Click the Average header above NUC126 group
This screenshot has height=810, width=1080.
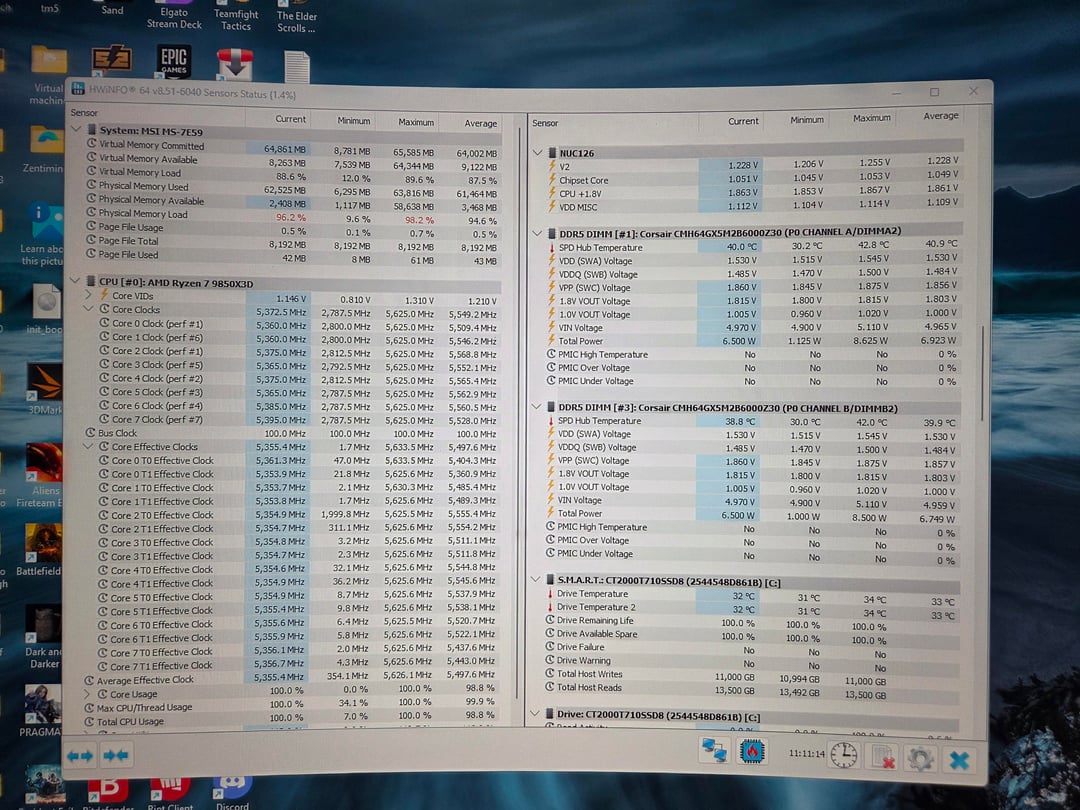940,116
